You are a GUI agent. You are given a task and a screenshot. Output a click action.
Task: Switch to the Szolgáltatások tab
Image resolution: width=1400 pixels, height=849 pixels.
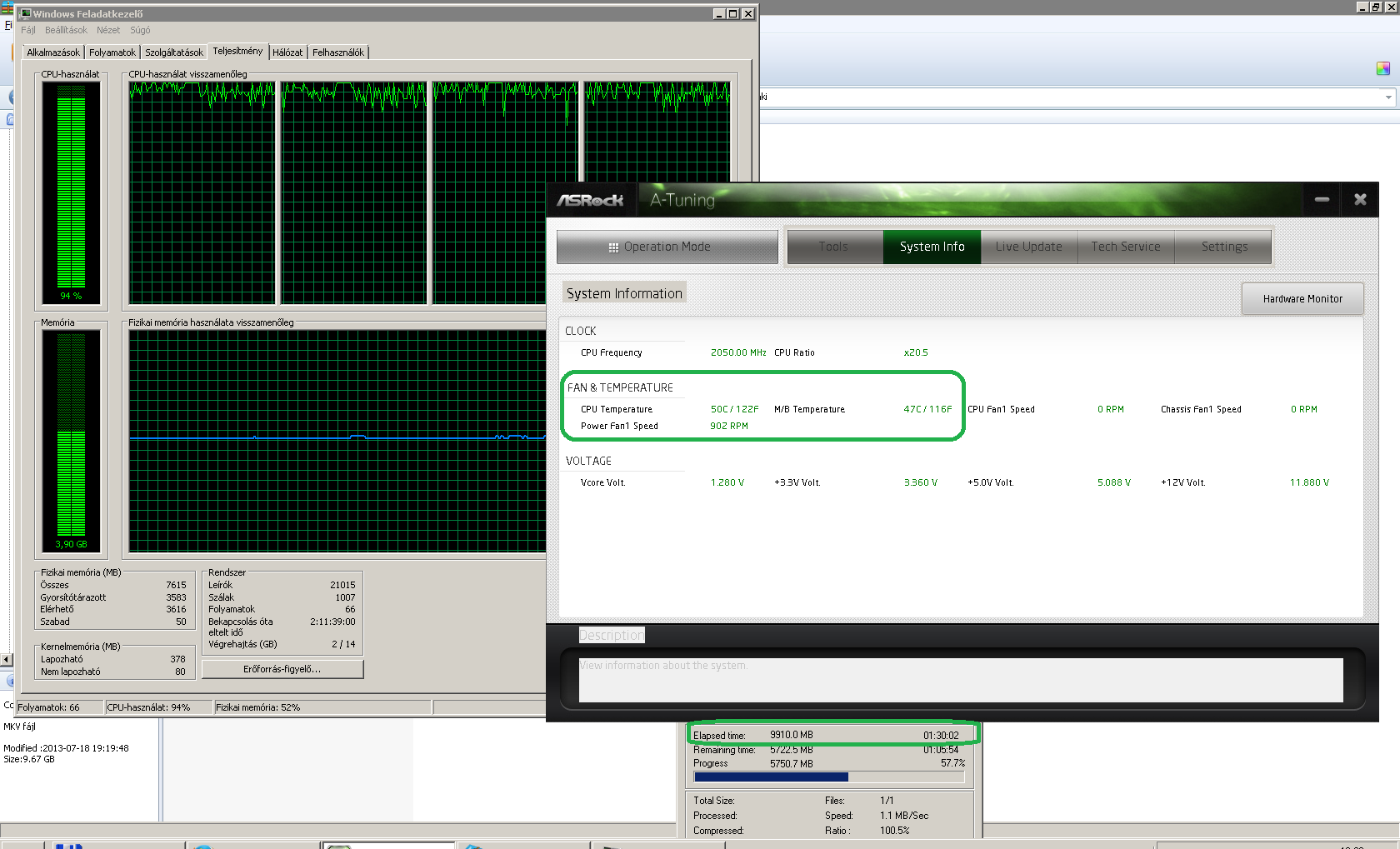pos(174,52)
